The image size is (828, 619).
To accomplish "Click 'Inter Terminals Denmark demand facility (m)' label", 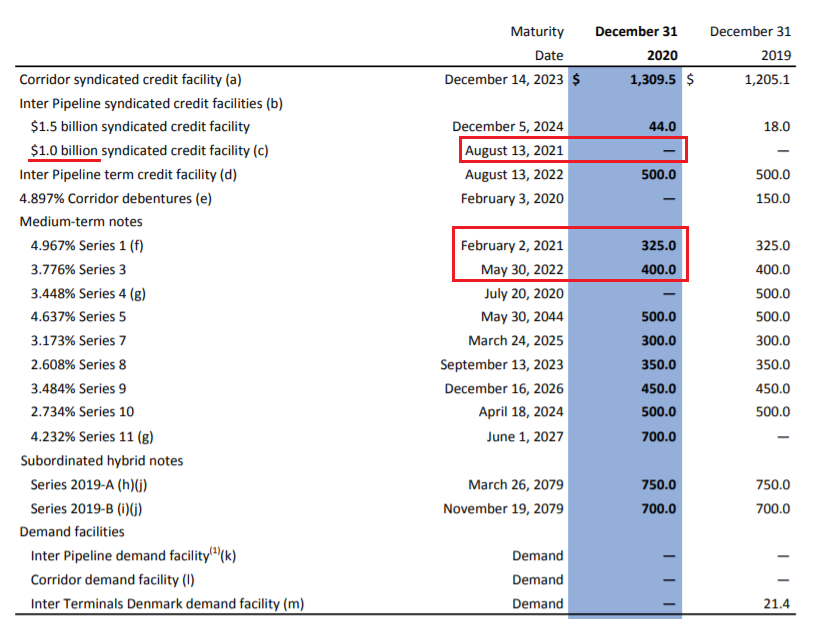I will click(167, 604).
